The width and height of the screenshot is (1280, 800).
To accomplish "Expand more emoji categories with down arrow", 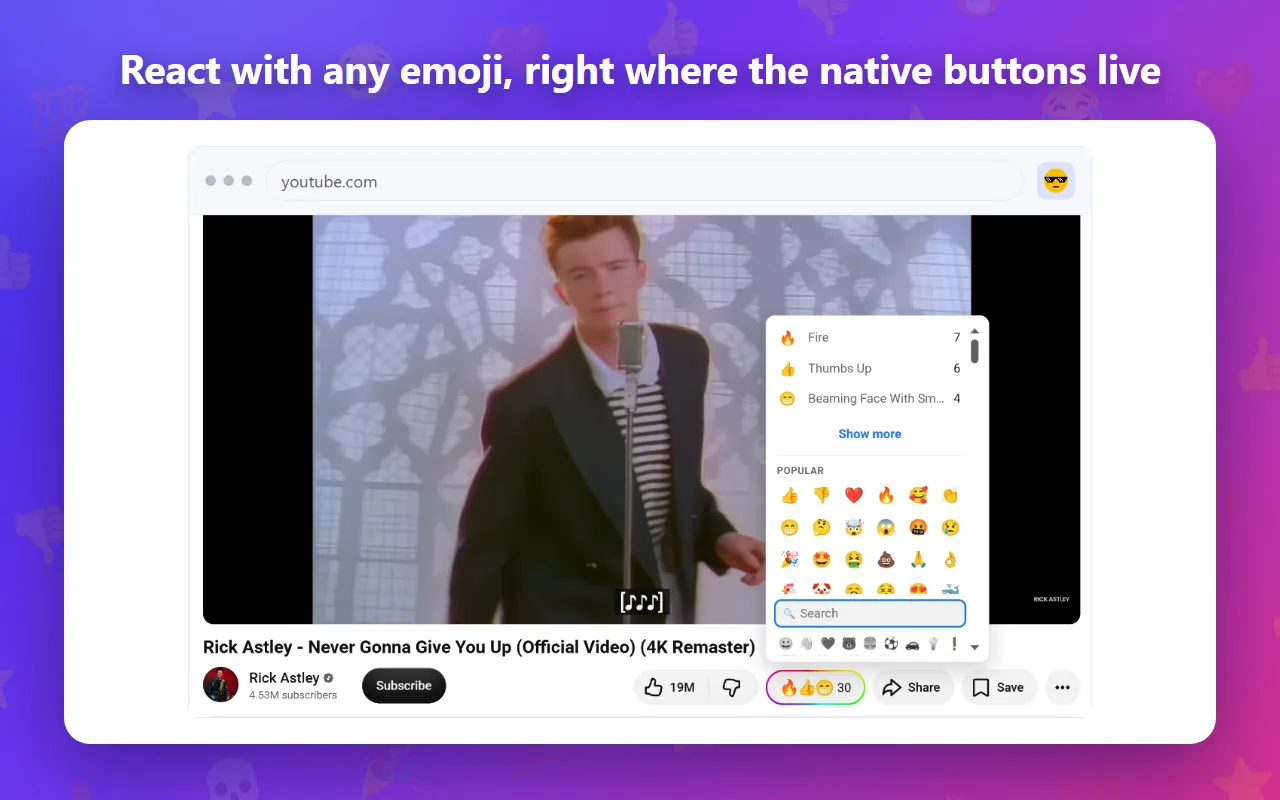I will click(x=975, y=647).
